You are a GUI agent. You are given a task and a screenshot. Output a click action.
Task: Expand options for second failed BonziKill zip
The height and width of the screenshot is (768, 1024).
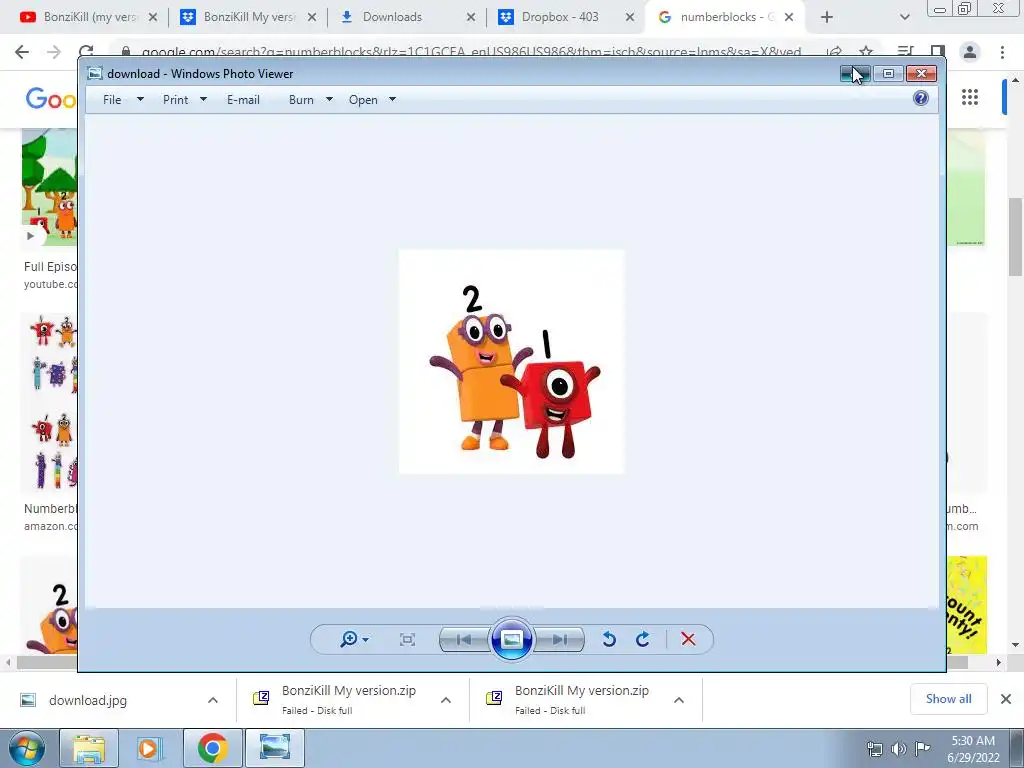point(679,700)
